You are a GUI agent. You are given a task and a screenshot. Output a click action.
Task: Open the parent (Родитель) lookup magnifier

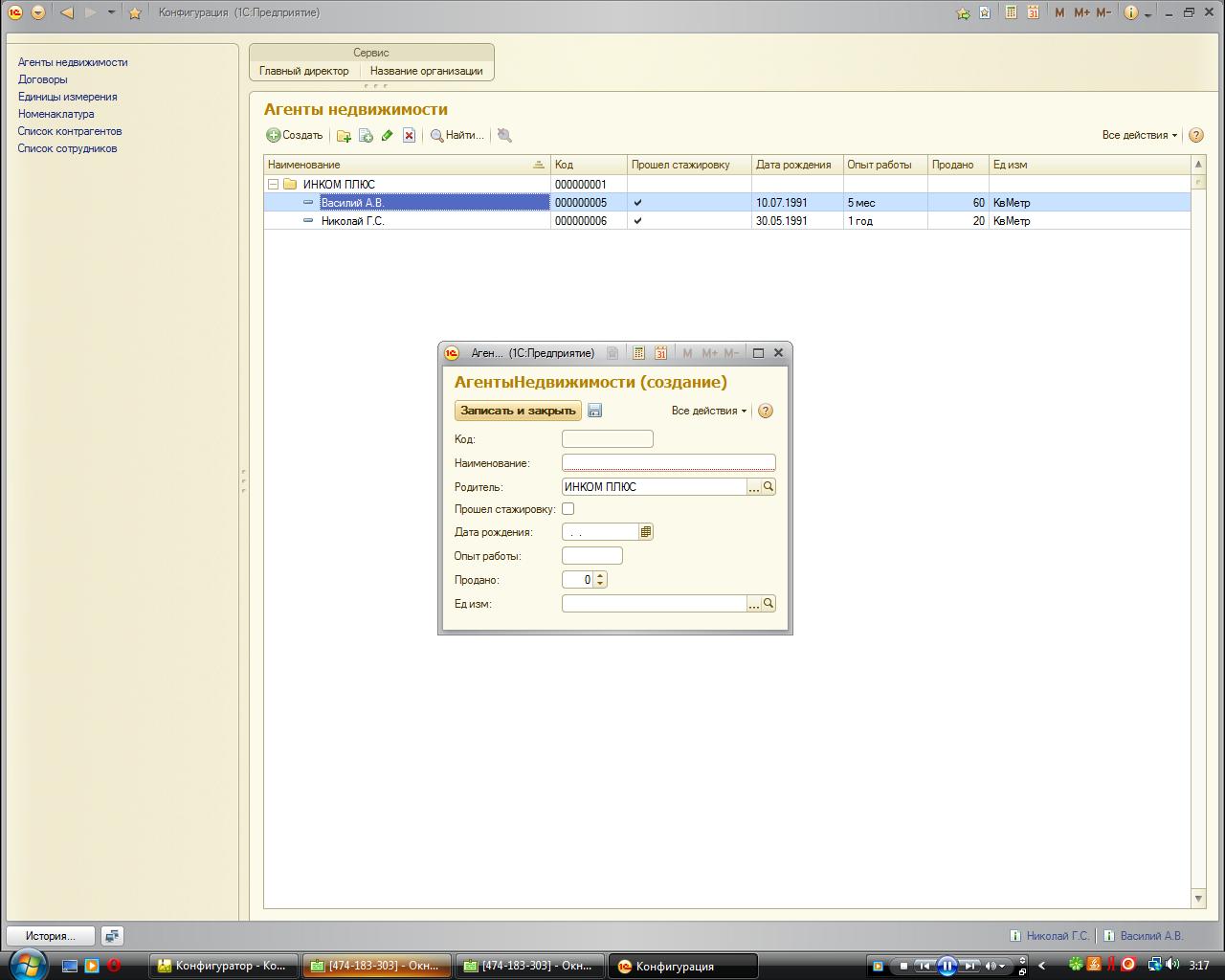coord(768,487)
